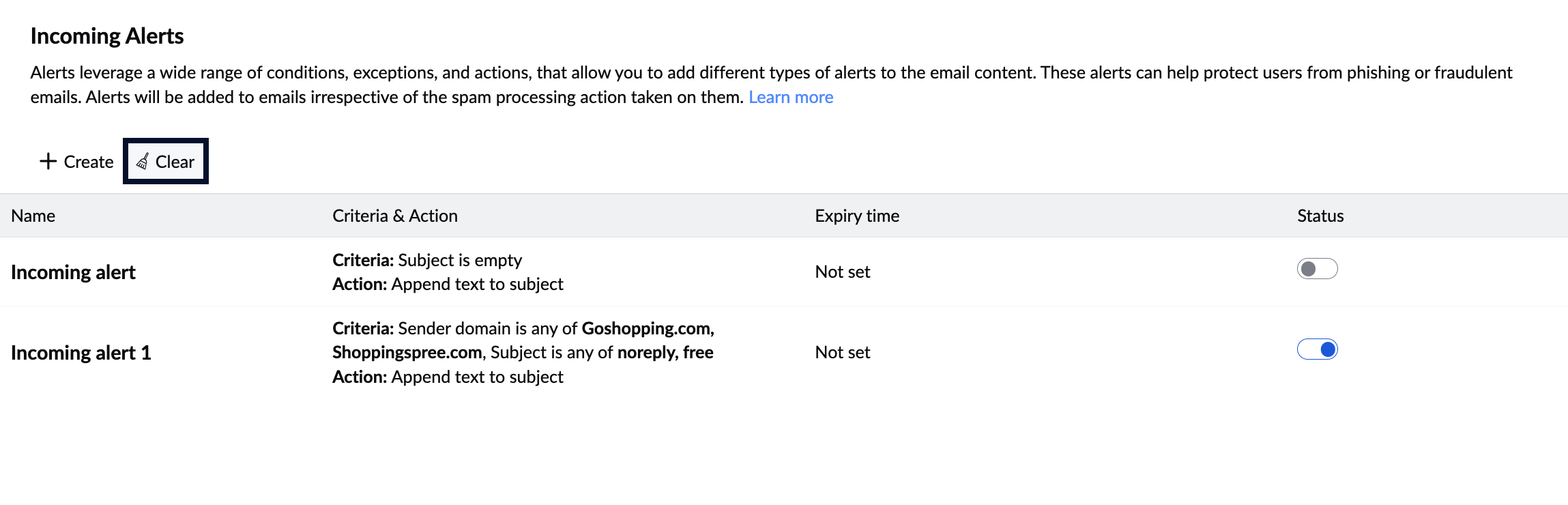Viewport: 1568px width, 505px height.
Task: Click the Status column header
Action: click(x=1320, y=216)
